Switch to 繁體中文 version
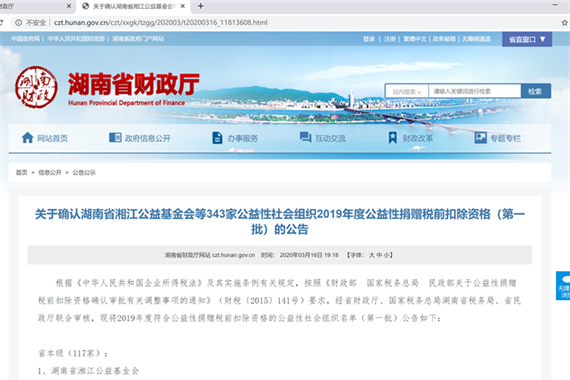This screenshot has height=380, width=570. 415,39
